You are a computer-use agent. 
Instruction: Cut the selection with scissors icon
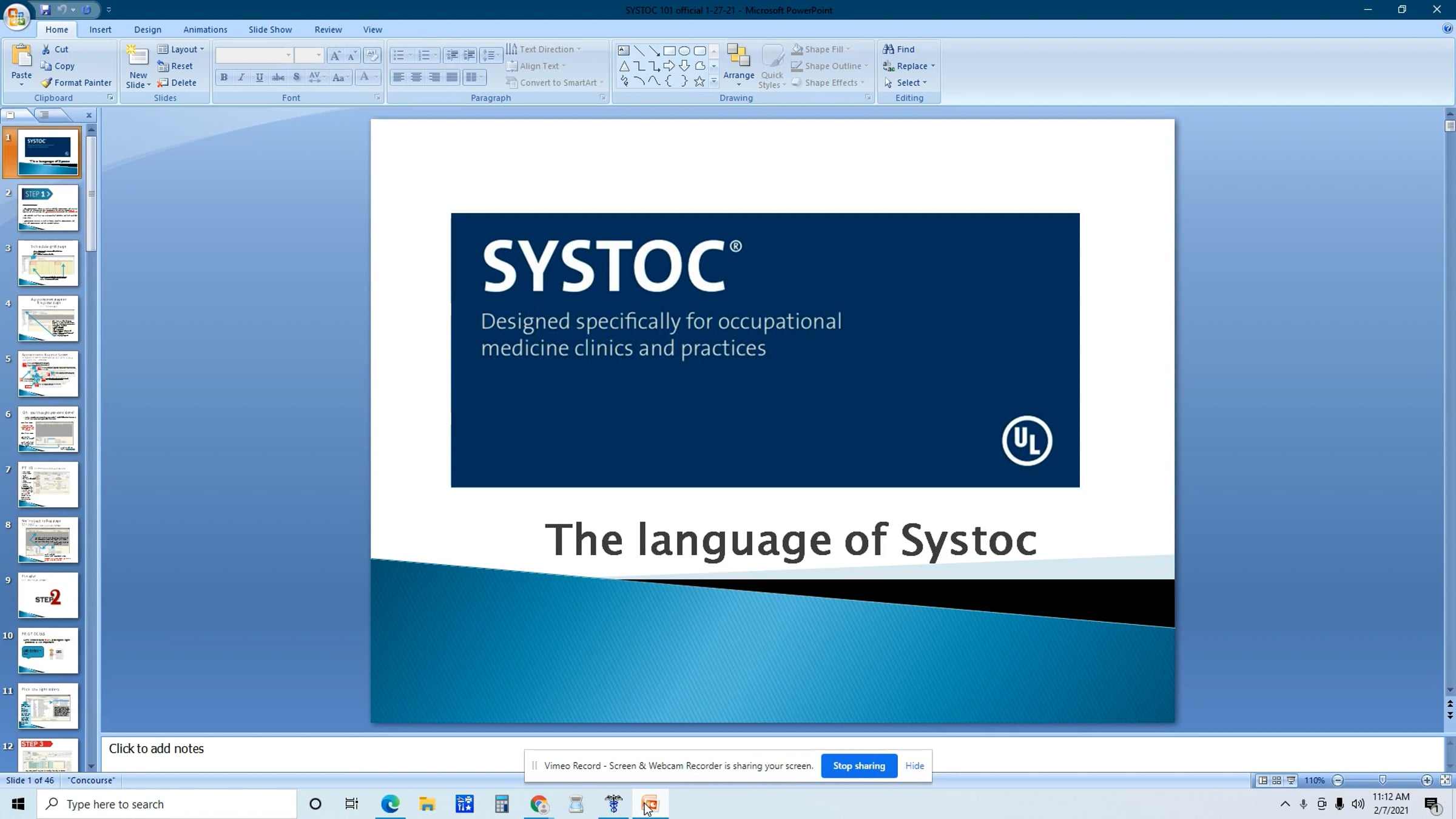(x=55, y=49)
